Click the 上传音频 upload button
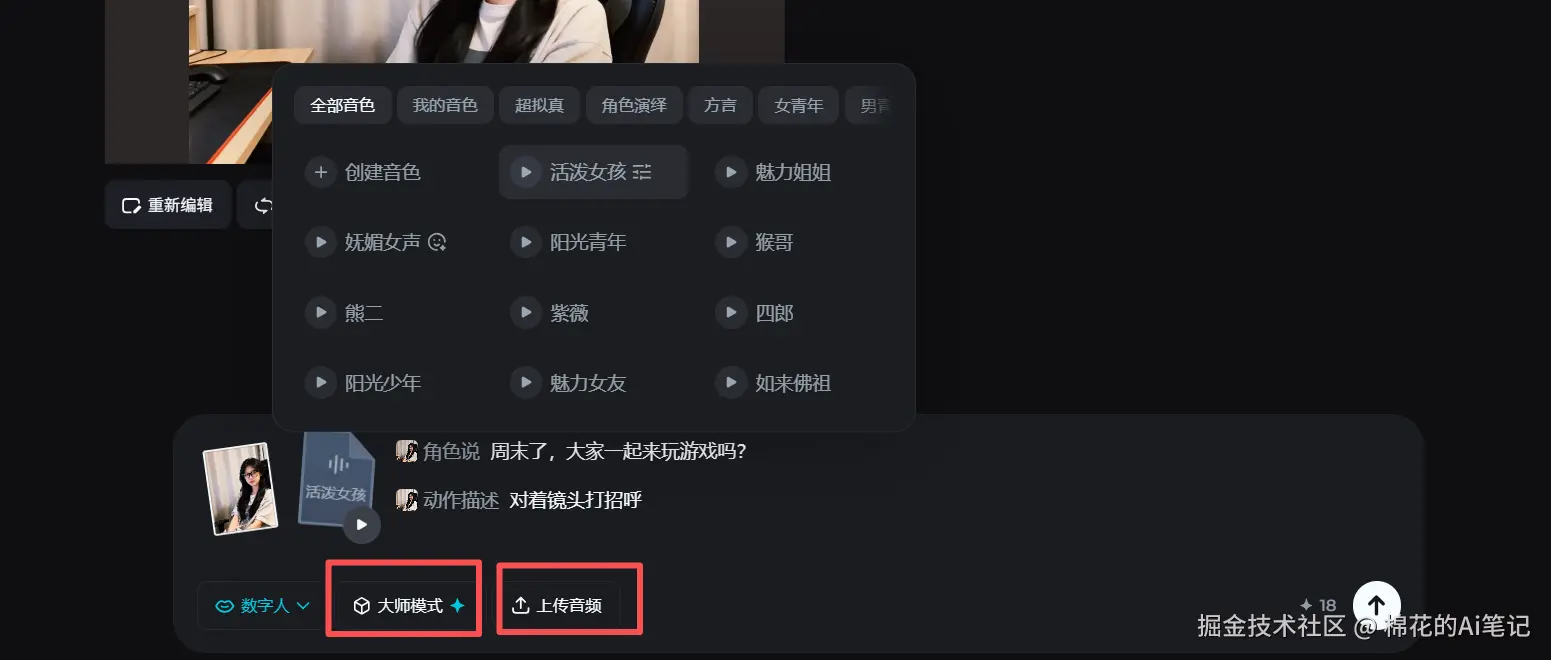Screen dimensions: 1551x660 coord(558,605)
